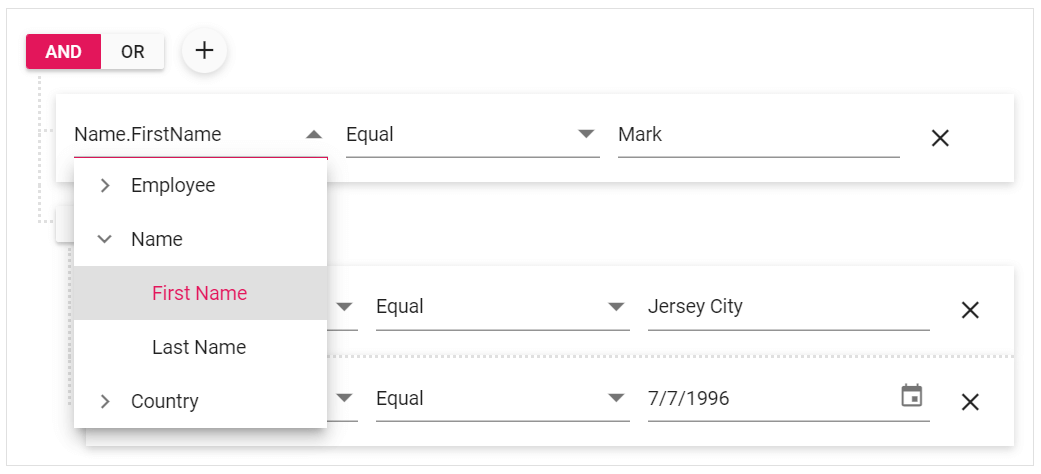Image resolution: width=1041 pixels, height=474 pixels.
Task: Choose Last Name from the dropdown list
Action: tap(199, 348)
